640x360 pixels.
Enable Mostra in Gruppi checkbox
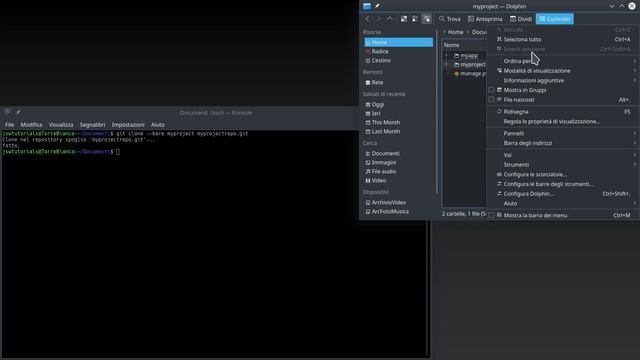491,90
